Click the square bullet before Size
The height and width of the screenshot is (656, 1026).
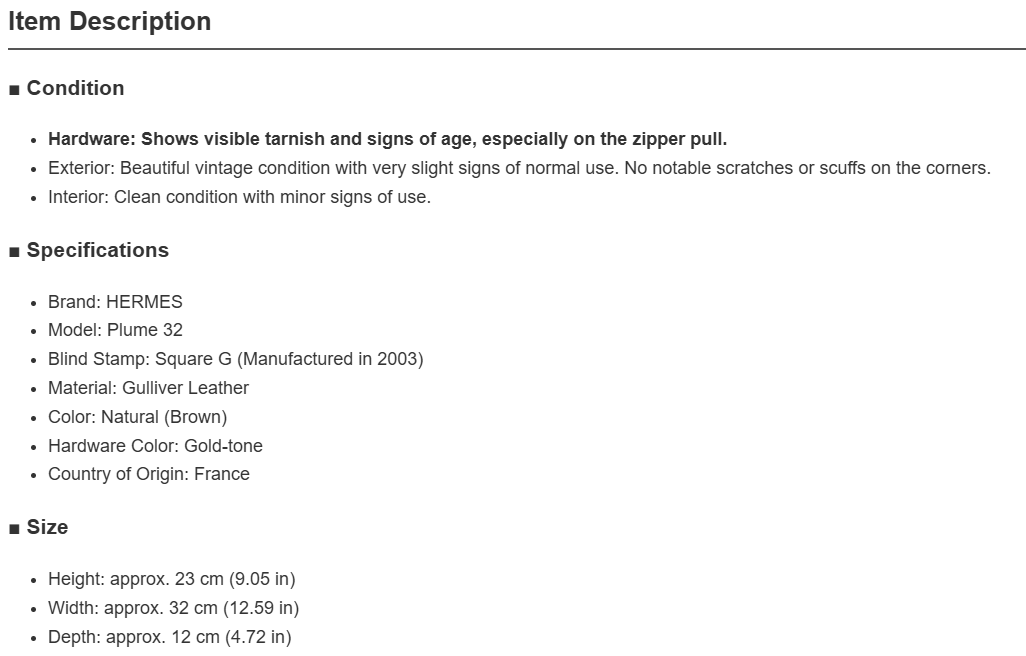coord(14,528)
